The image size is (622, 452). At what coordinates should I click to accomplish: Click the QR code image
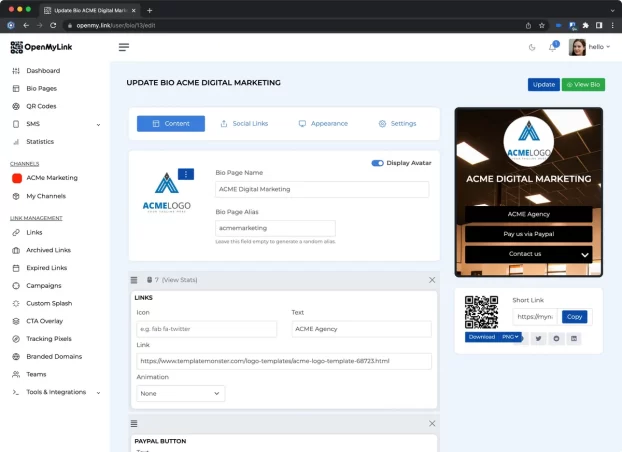tap(481, 312)
